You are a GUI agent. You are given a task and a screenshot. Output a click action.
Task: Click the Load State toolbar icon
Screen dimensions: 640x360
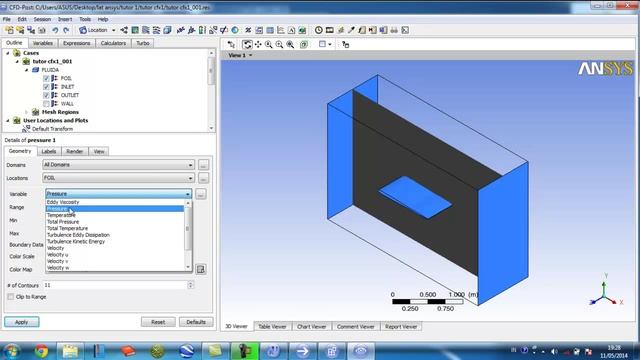pos(20,30)
